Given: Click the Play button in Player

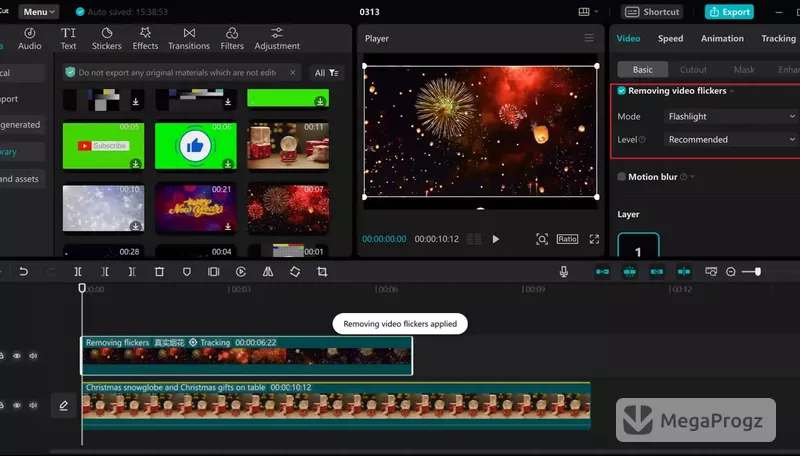Looking at the screenshot, I should [x=495, y=239].
